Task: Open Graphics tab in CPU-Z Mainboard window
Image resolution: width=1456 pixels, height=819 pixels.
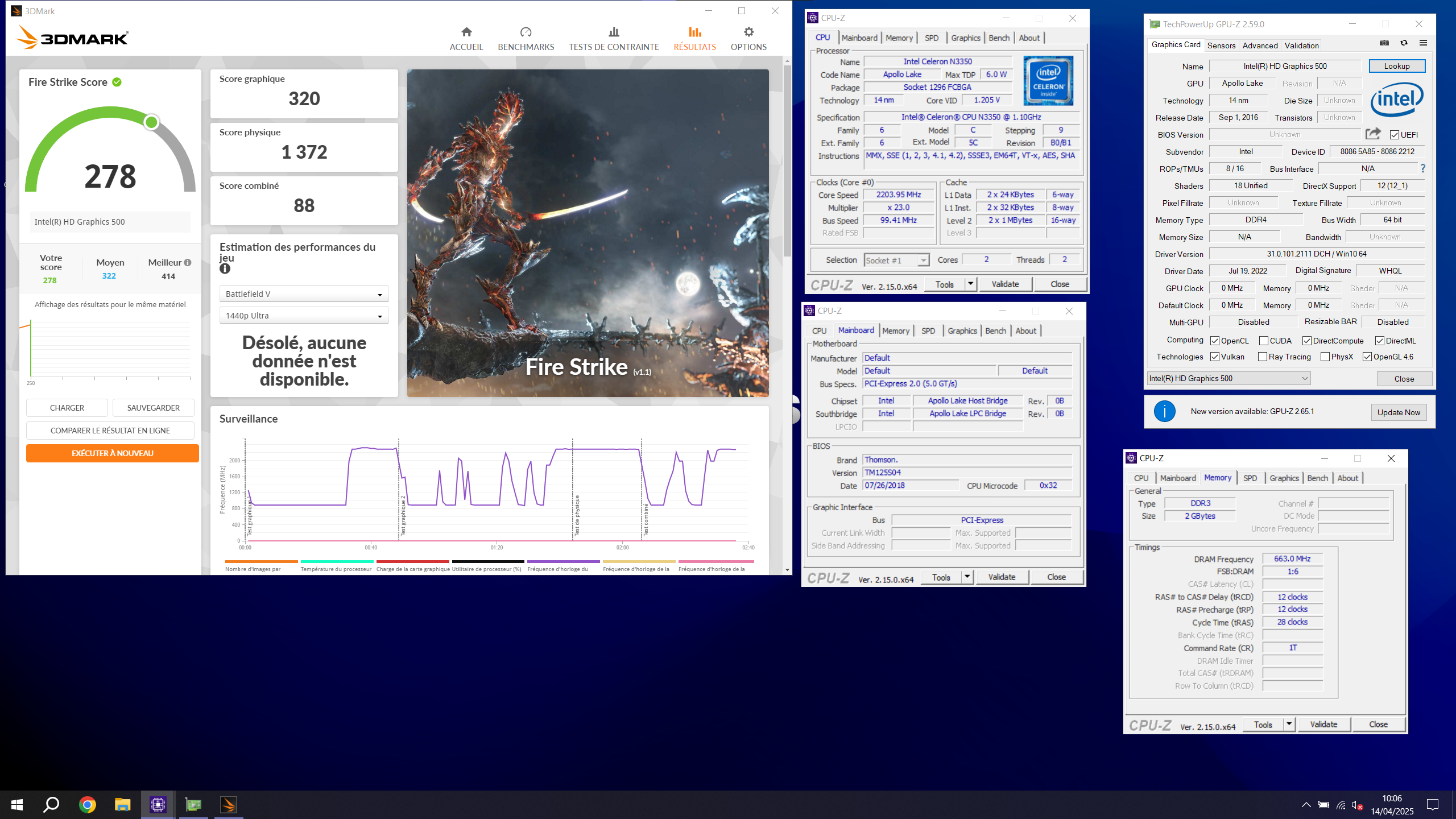Action: pyautogui.click(x=962, y=330)
